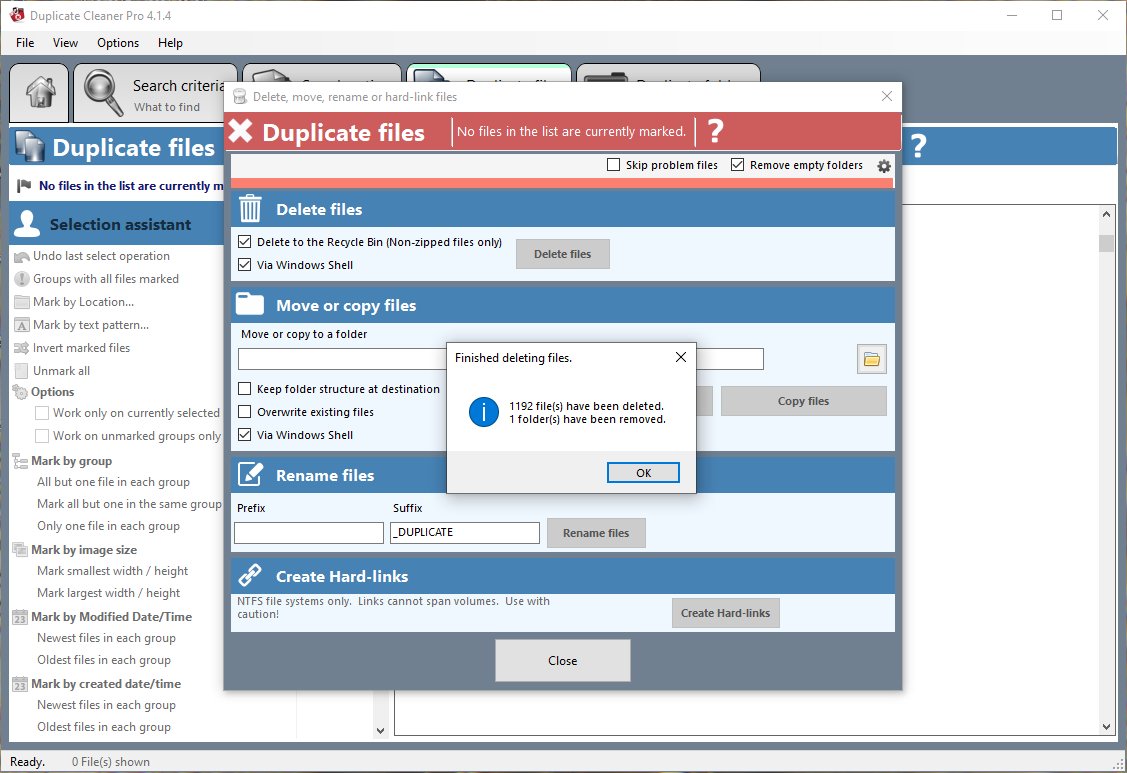Click the Move or copy to a folder field

point(500,359)
